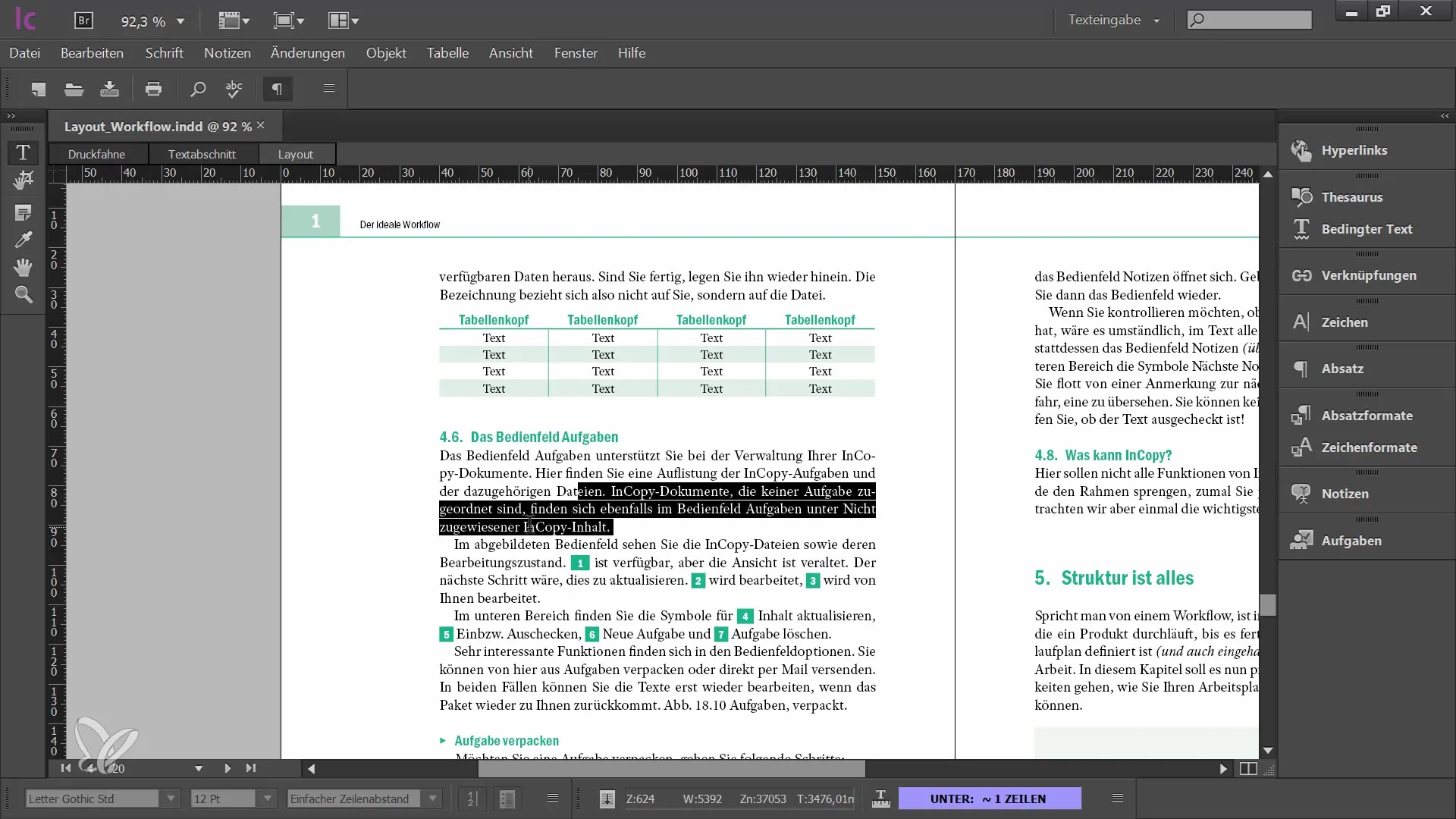
Task: Toggle the paragraph styles column icon in status bar
Action: coord(507,799)
